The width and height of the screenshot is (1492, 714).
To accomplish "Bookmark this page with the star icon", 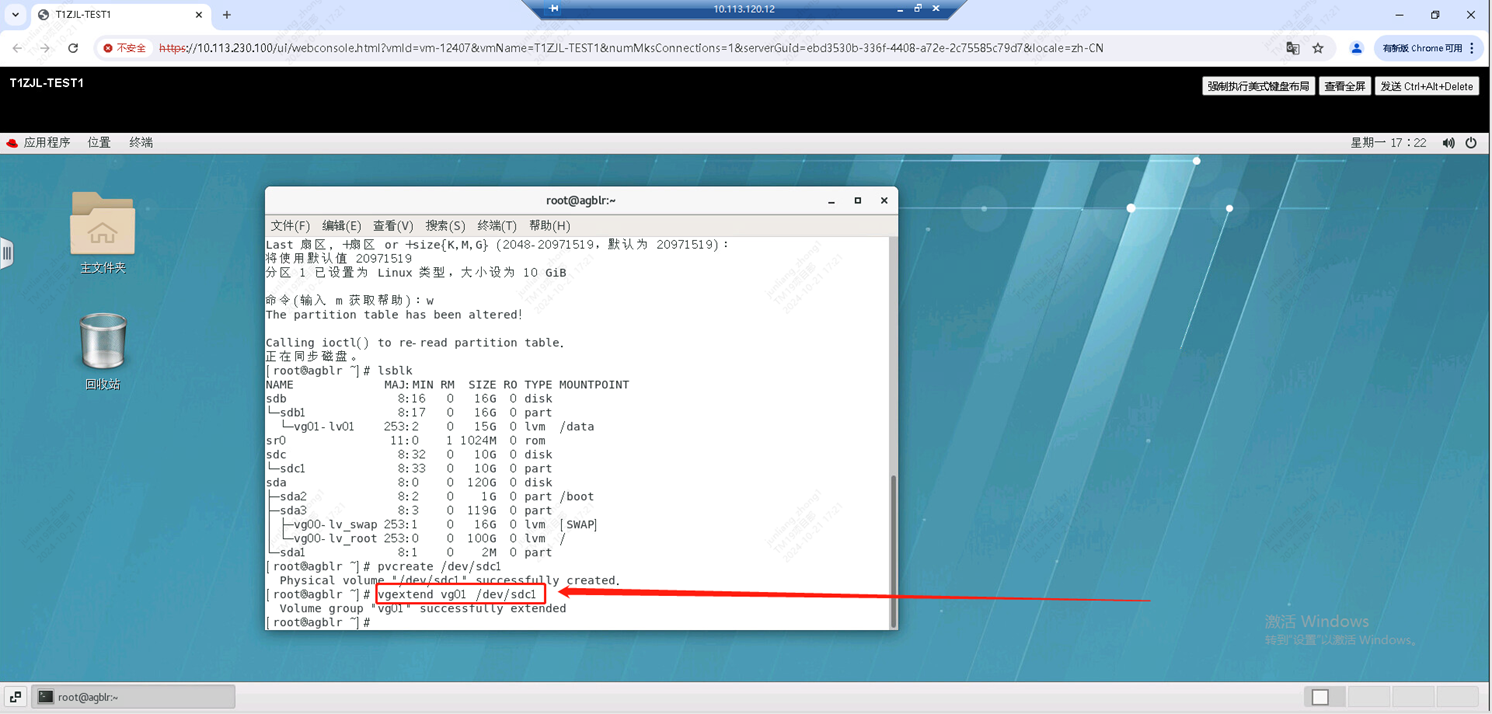I will tap(1318, 48).
